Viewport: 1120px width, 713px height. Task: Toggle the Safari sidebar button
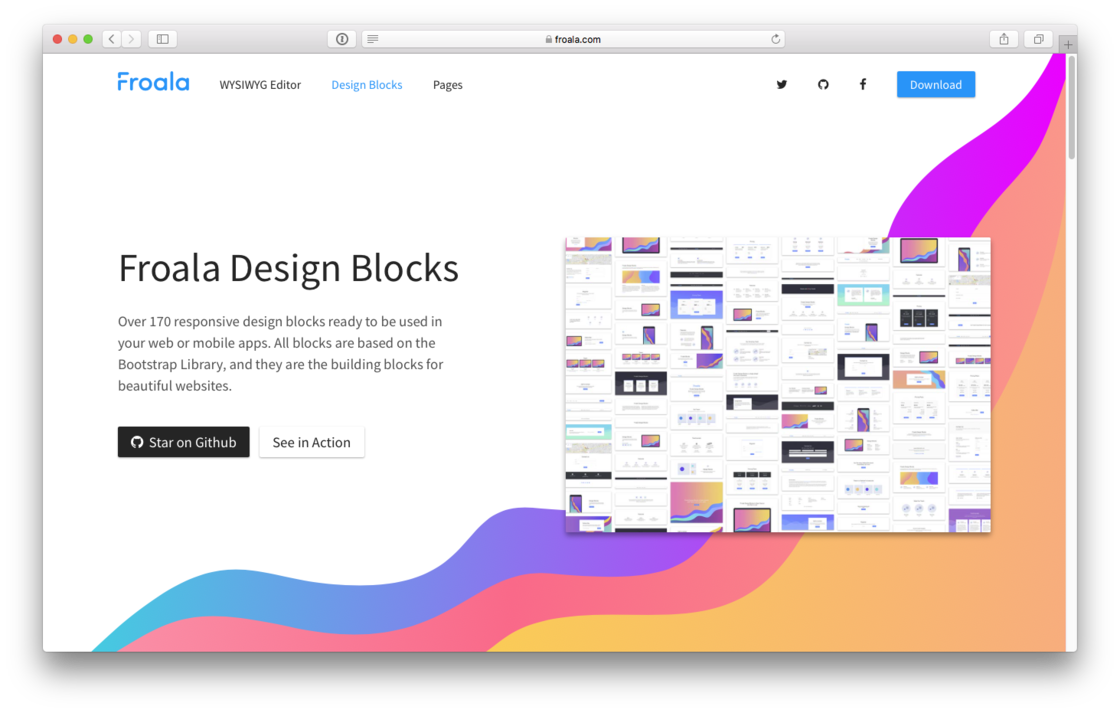163,39
